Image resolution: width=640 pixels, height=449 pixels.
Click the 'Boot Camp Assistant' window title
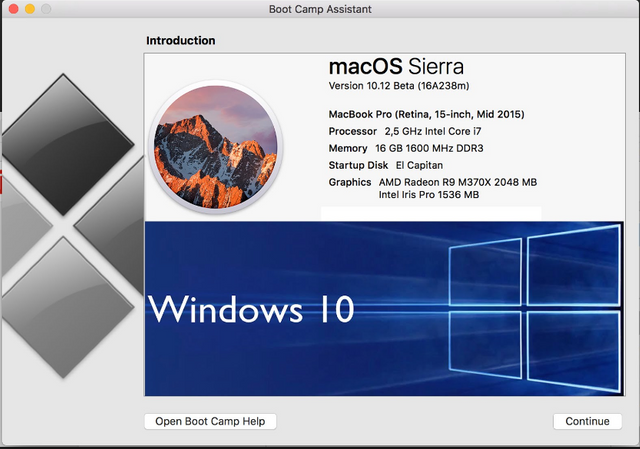(x=320, y=9)
